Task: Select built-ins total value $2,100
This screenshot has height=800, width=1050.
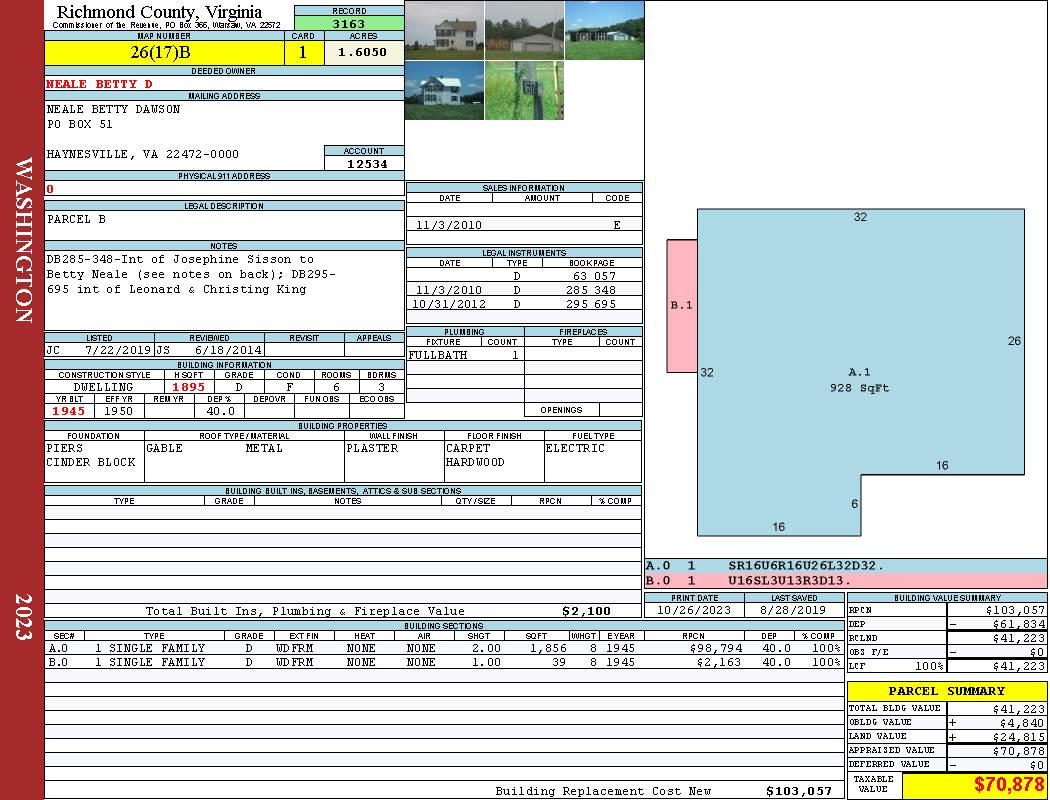Action: [x=587, y=611]
